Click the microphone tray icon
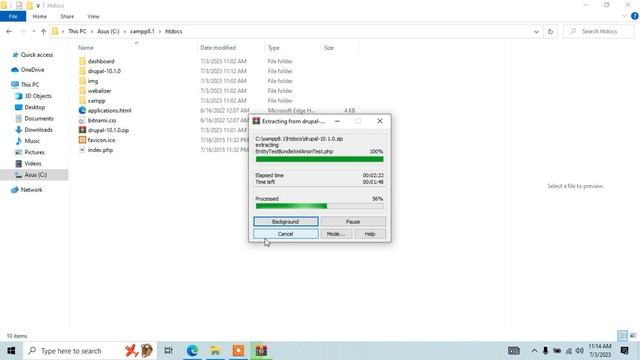 (545, 351)
